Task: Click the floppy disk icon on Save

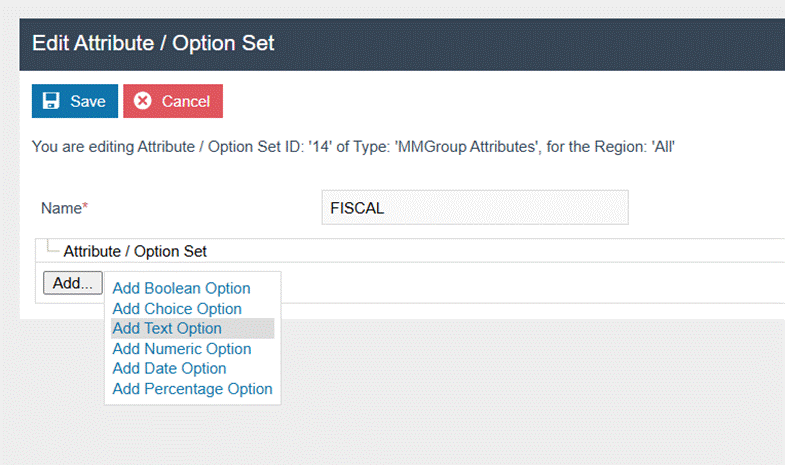Action: 51,101
